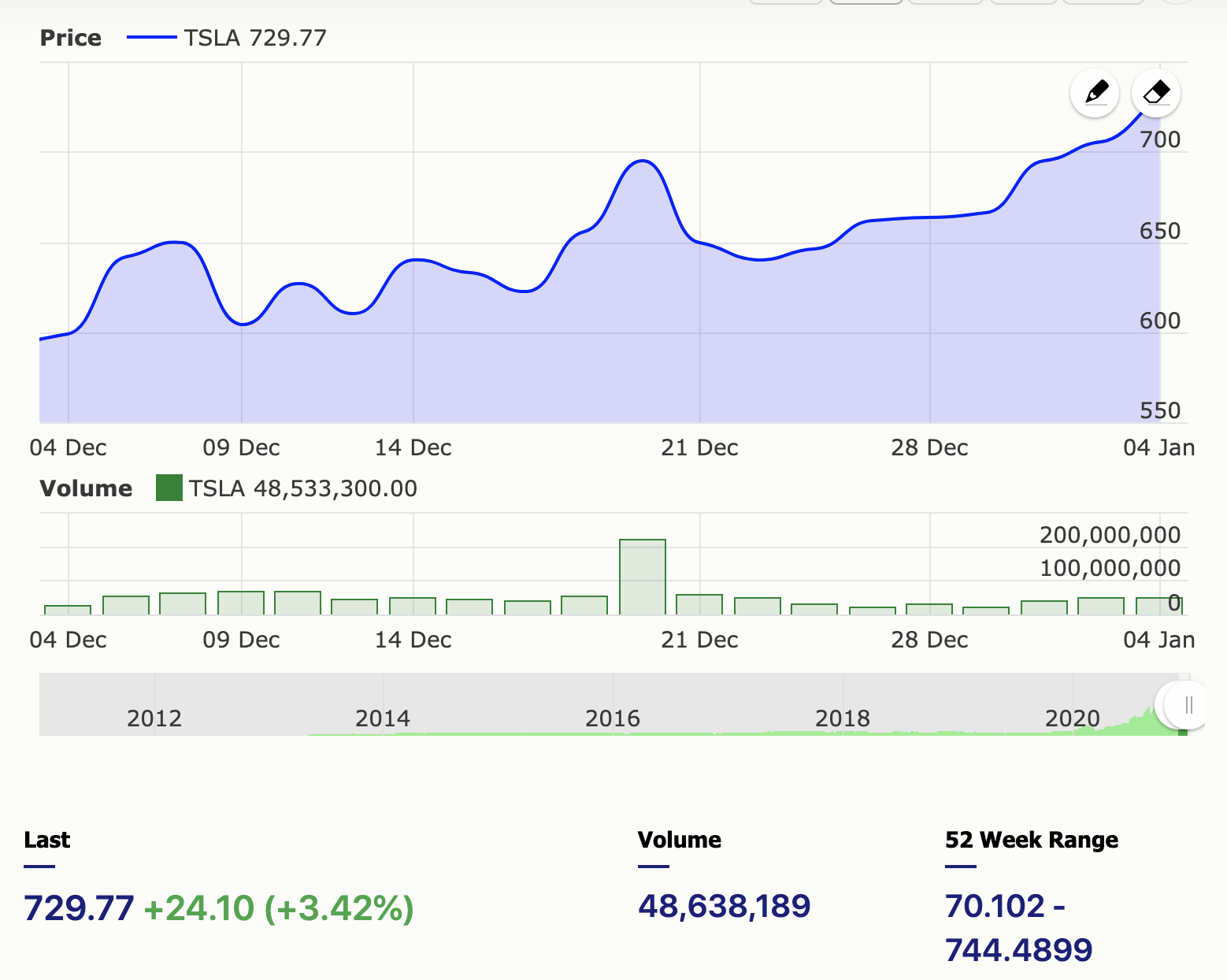Click the '70.102 - 744.4899' range value
Viewport: 1227px width, 980px height.
1019,928
